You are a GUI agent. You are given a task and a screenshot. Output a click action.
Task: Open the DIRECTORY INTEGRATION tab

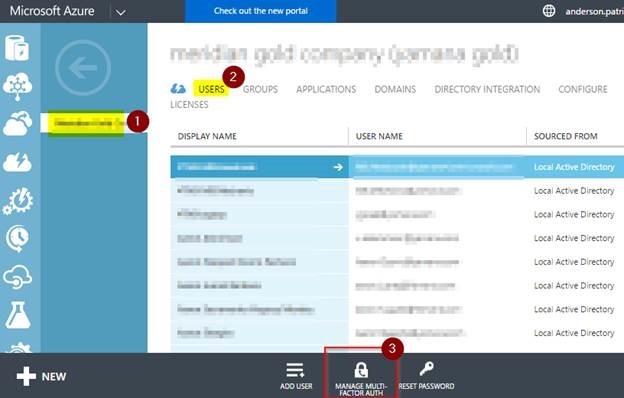tap(487, 89)
